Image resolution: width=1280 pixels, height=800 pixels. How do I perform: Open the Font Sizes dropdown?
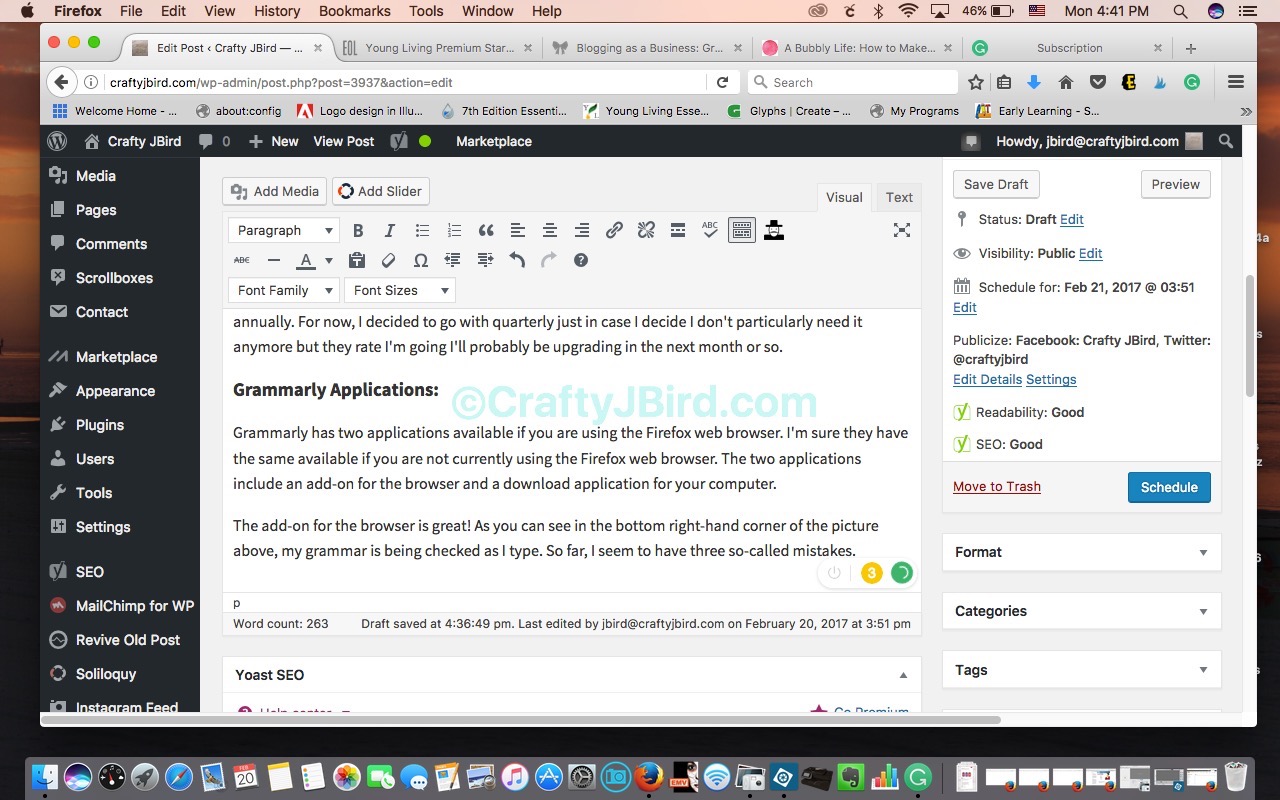399,291
